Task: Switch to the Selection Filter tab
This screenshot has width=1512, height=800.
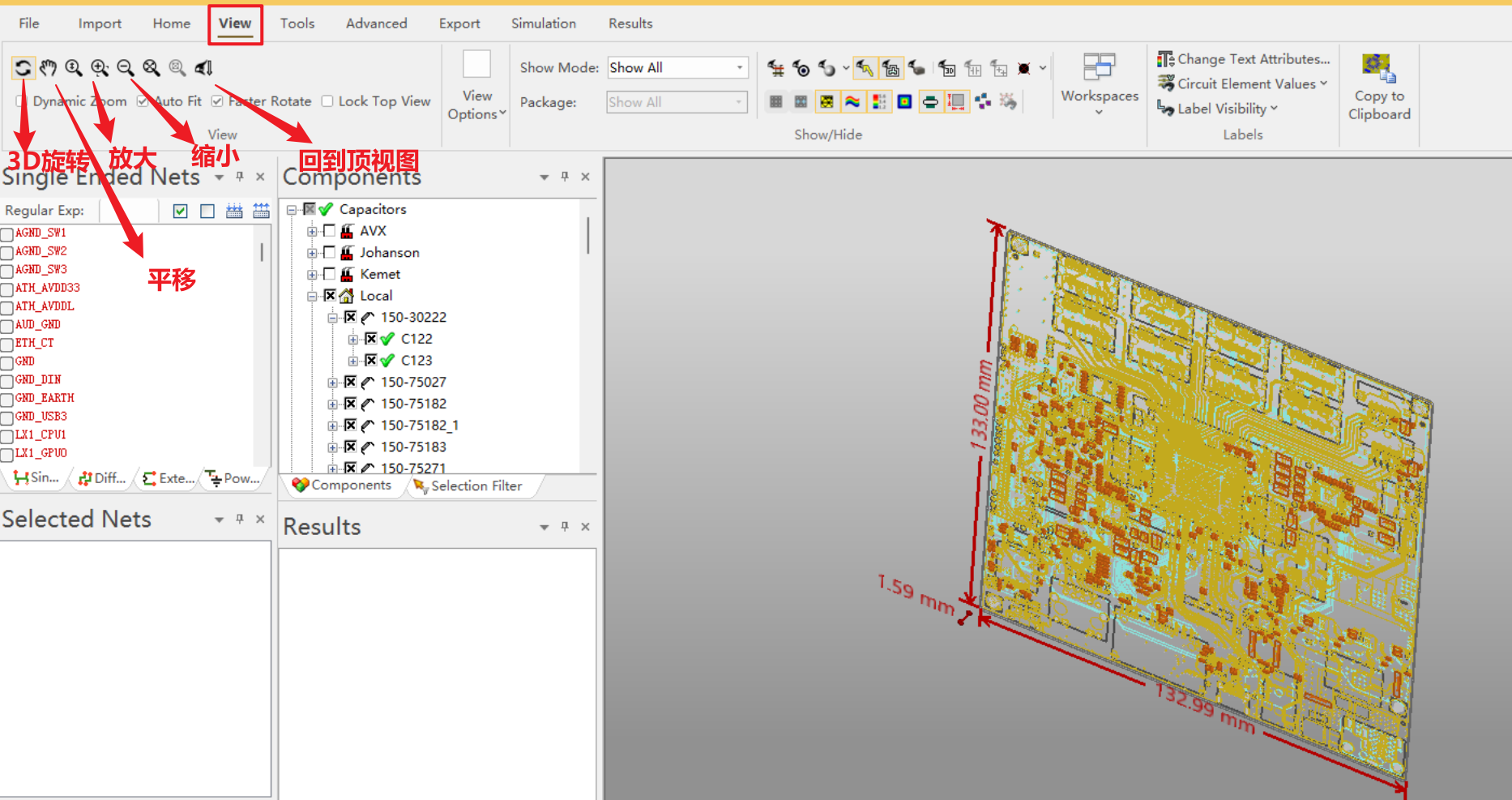Action: click(468, 486)
